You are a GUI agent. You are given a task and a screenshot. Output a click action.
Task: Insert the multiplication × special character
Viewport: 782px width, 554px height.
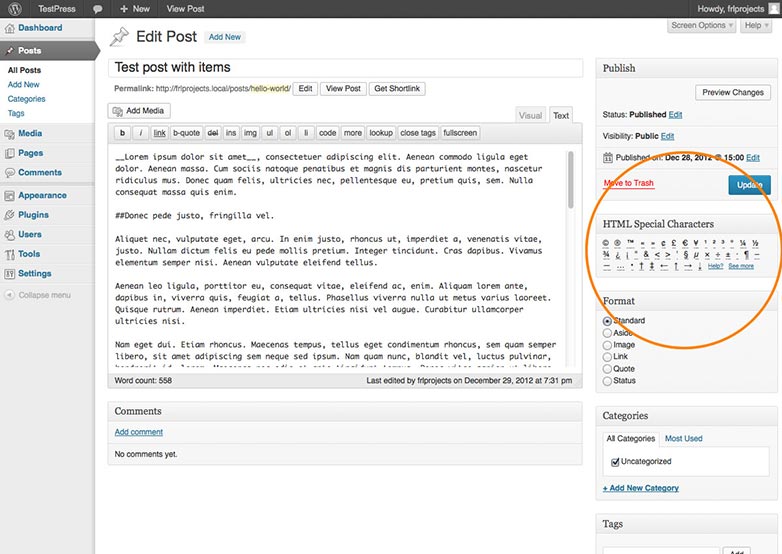click(x=707, y=254)
